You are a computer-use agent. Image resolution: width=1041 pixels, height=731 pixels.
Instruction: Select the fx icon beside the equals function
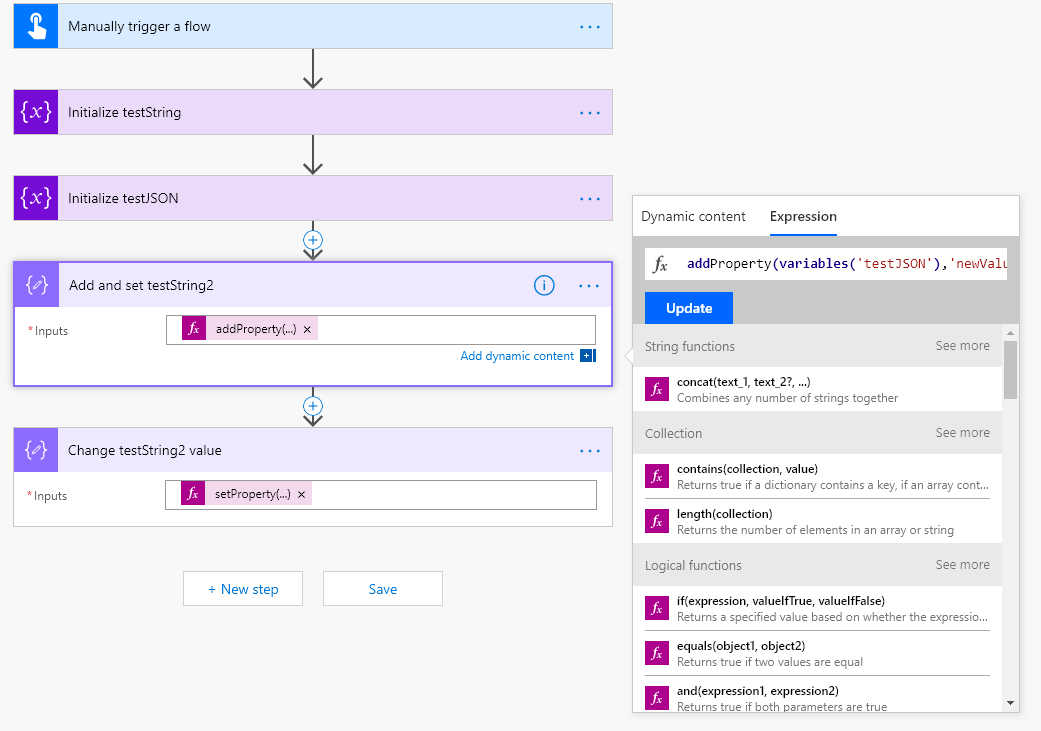[656, 652]
